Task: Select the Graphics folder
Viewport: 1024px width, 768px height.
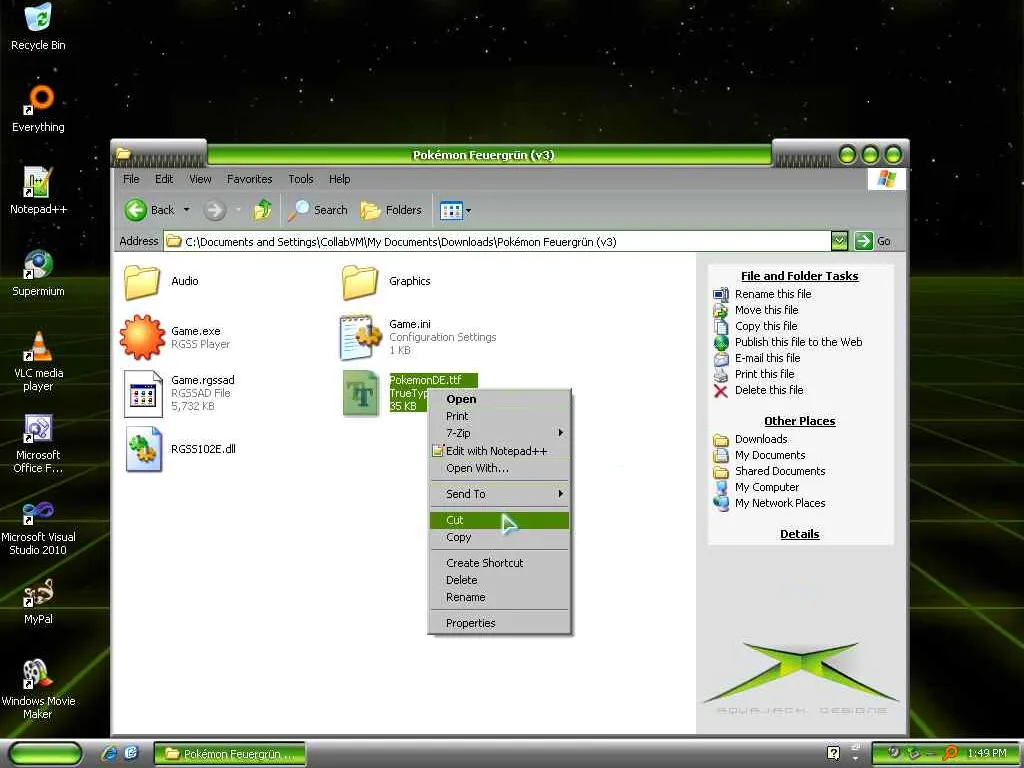Action: pyautogui.click(x=386, y=281)
